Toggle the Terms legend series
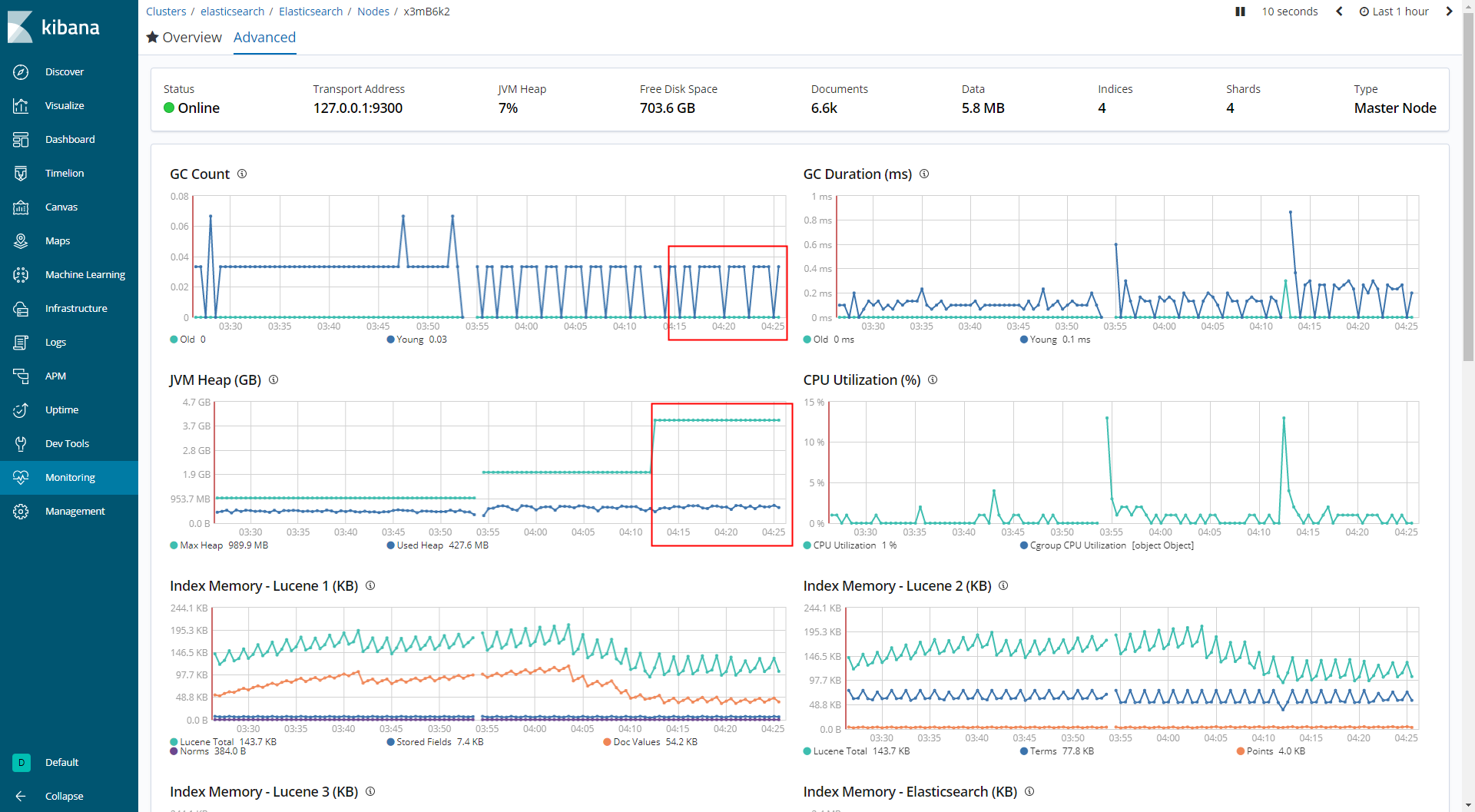This screenshot has height=812, width=1475. tap(1056, 751)
